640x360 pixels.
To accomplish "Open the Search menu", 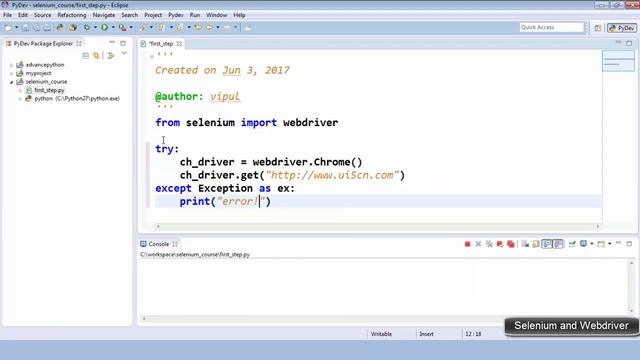I will pos(129,15).
